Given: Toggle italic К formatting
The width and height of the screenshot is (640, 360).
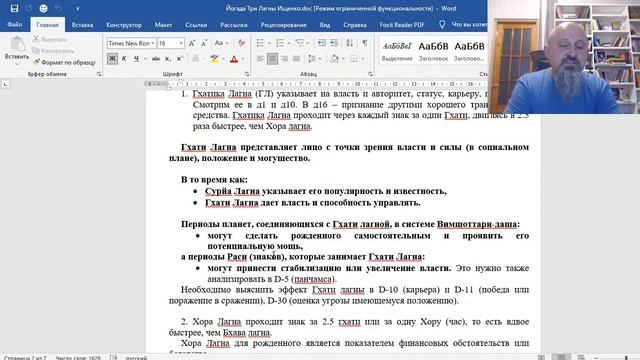Looking at the screenshot, I should [x=124, y=59].
